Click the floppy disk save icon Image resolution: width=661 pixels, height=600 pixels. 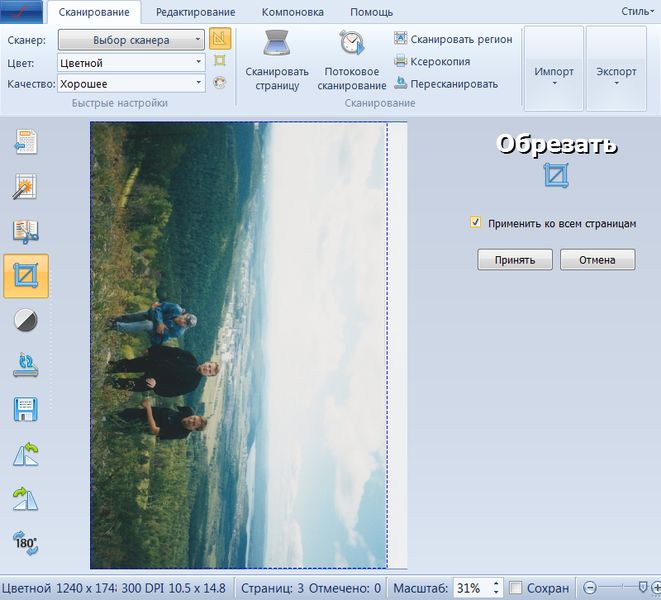coord(26,409)
